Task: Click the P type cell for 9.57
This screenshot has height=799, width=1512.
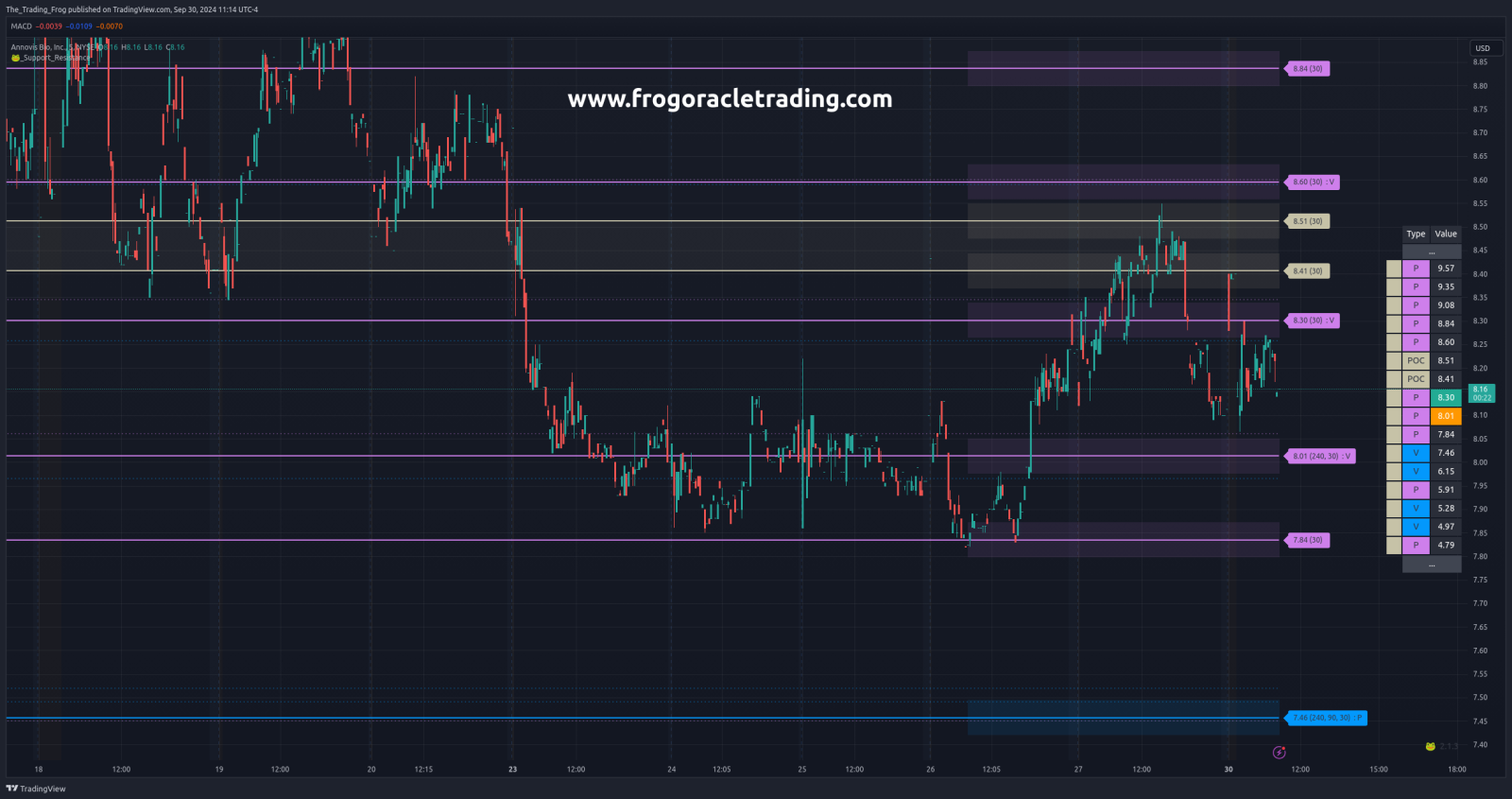Action: point(1416,269)
